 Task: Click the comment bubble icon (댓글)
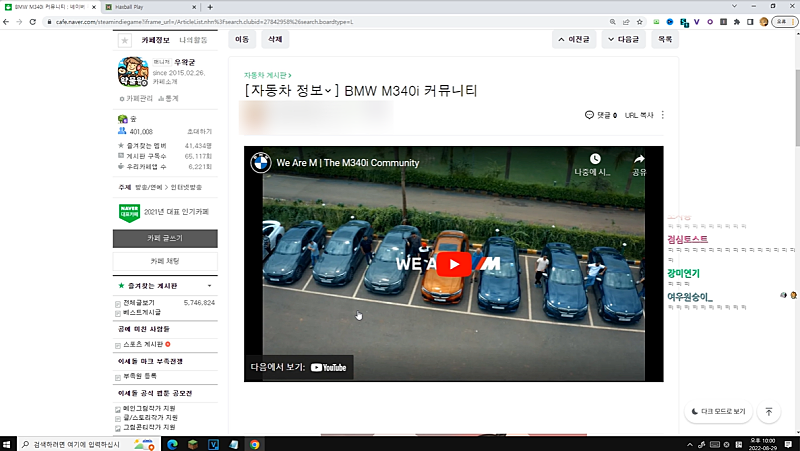point(589,115)
